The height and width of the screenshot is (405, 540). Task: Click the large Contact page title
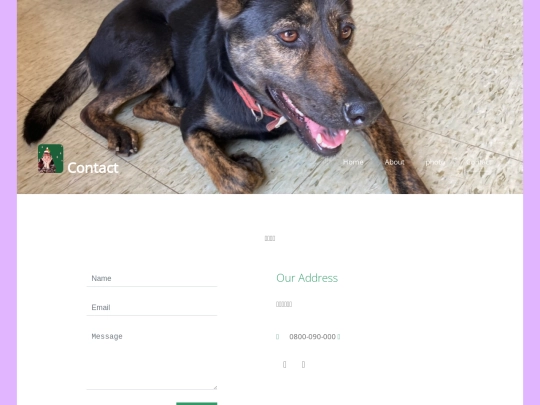(93, 168)
